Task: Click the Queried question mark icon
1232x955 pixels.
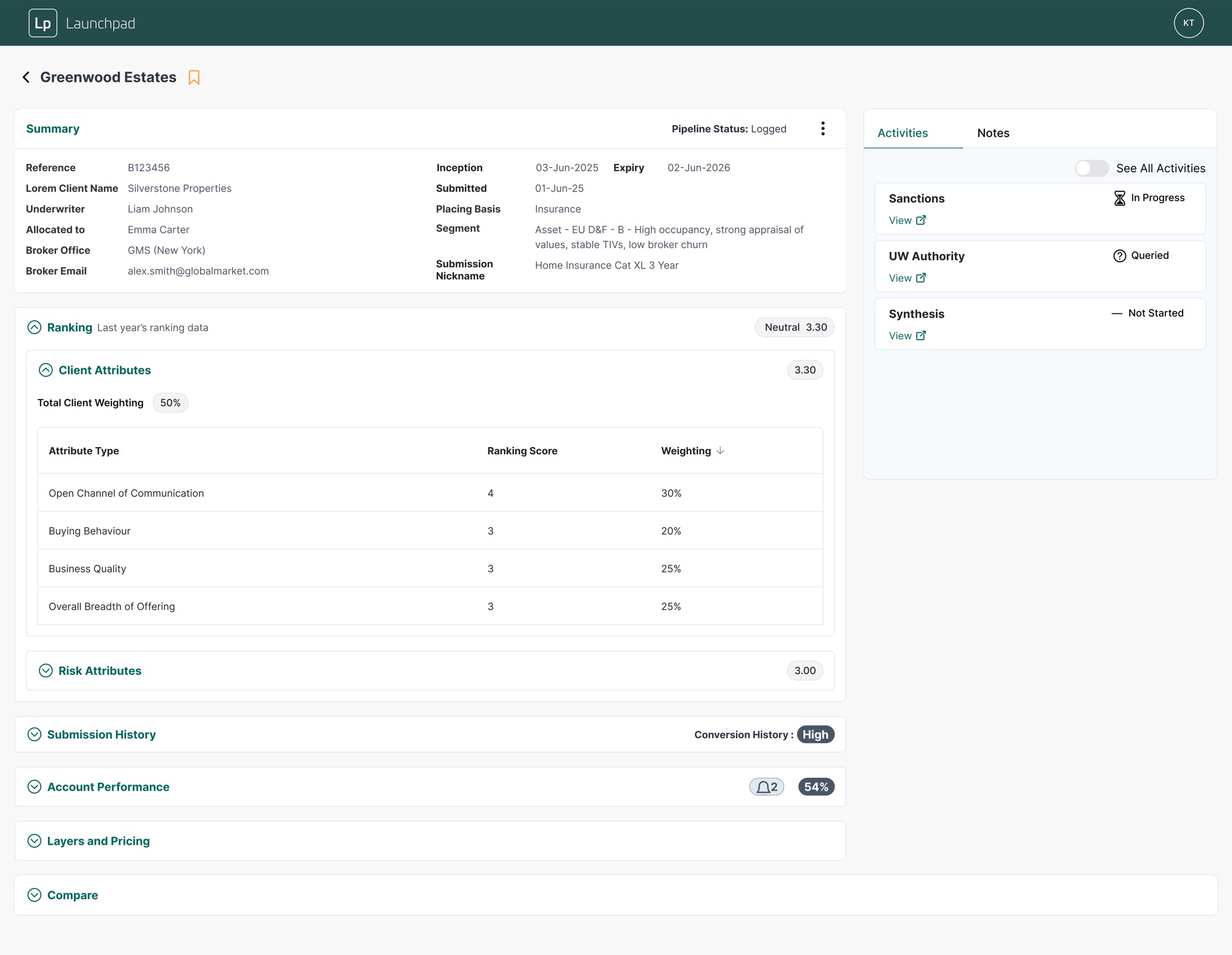Action: 1120,256
